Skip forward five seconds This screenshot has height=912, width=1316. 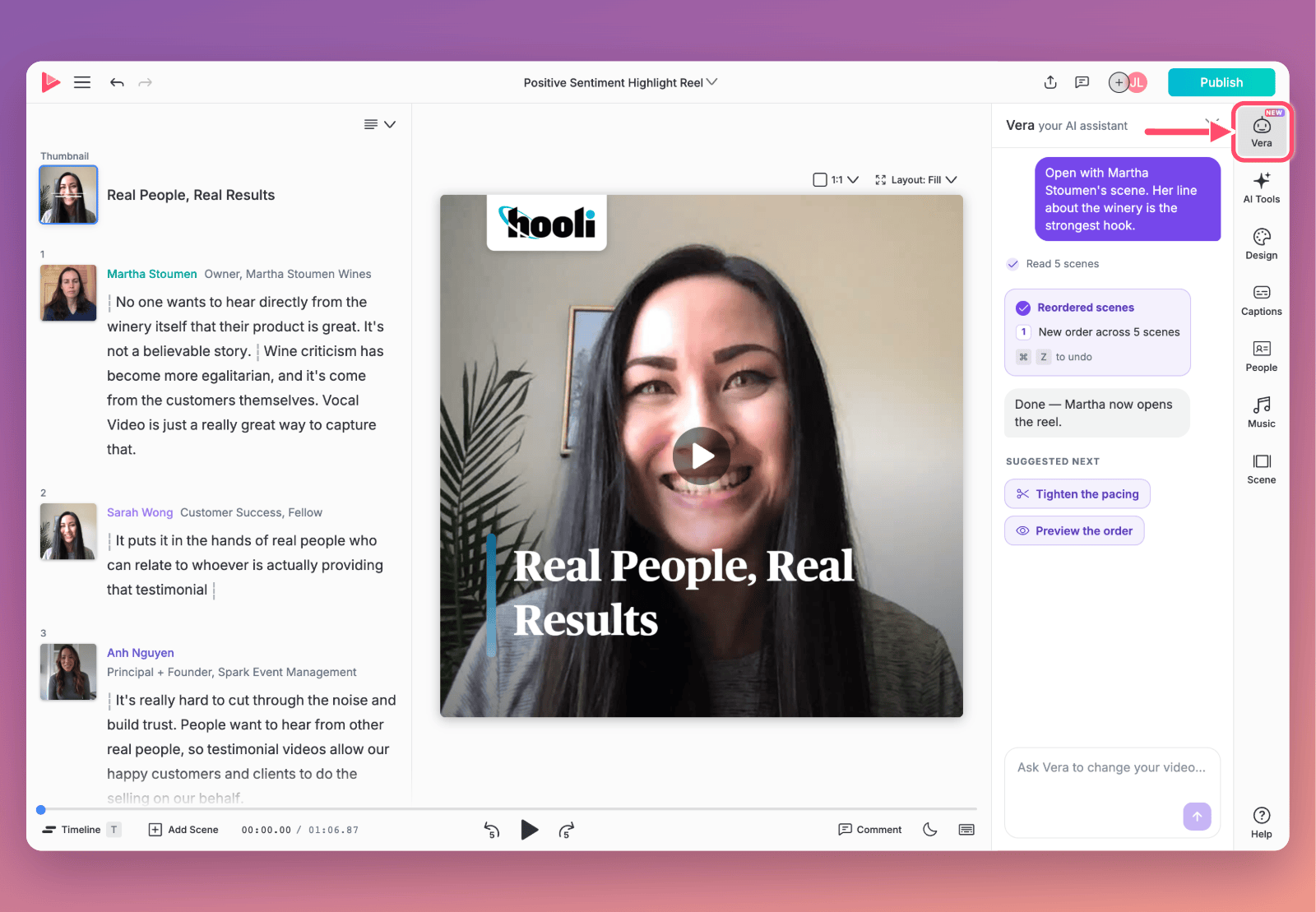[566, 830]
